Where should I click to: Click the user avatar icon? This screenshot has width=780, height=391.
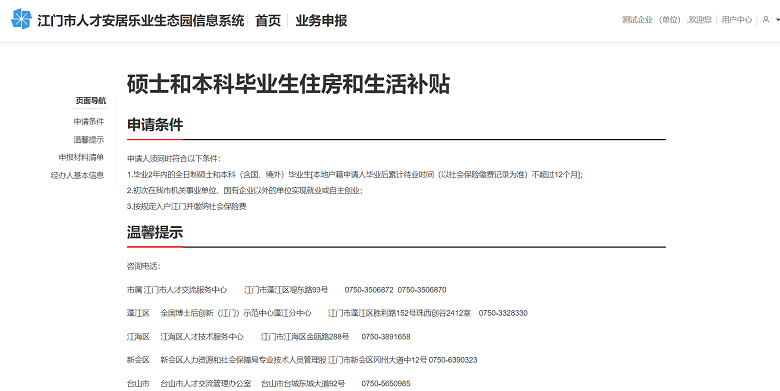pos(766,20)
